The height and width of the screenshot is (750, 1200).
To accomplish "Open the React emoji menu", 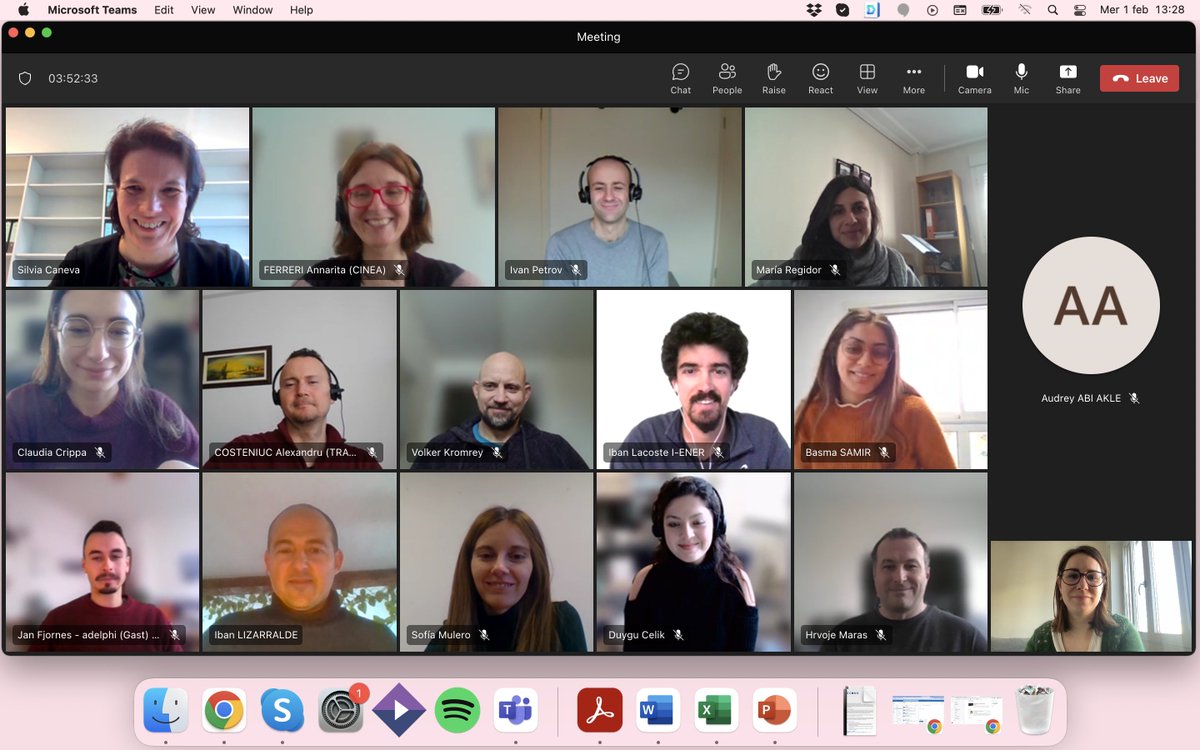I will (x=820, y=78).
